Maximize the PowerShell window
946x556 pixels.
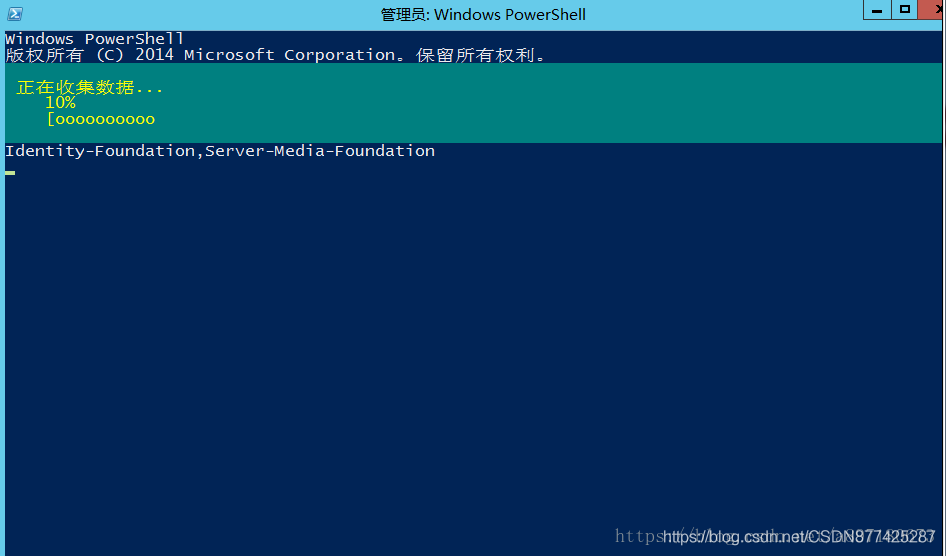904,10
